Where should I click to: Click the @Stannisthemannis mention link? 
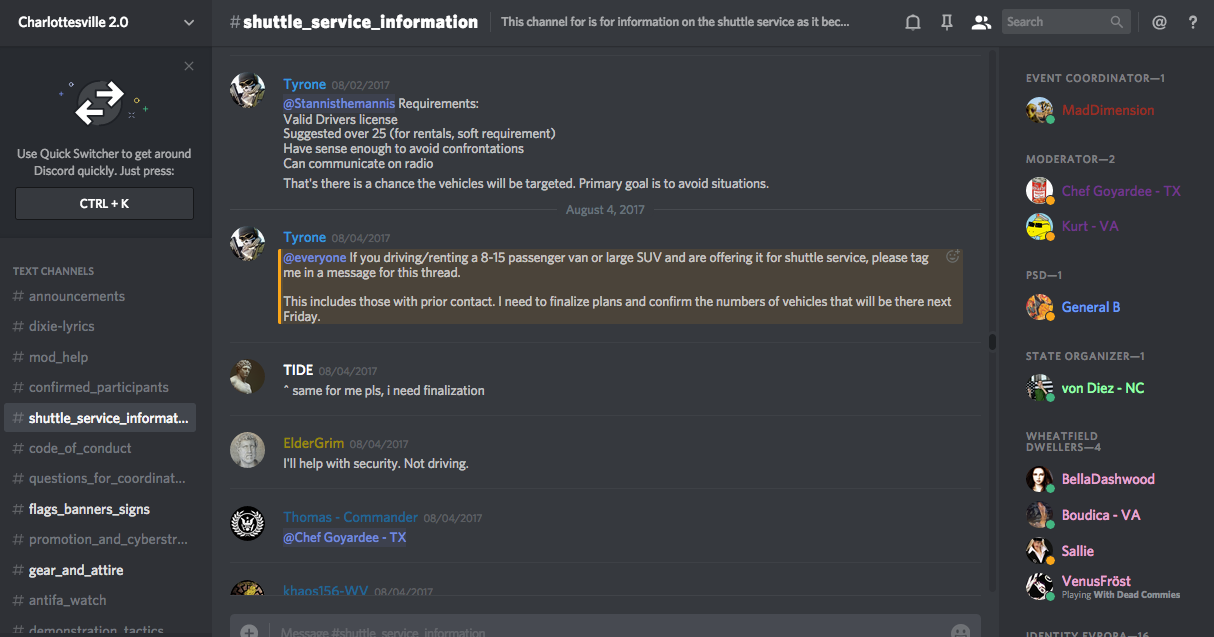pos(339,103)
